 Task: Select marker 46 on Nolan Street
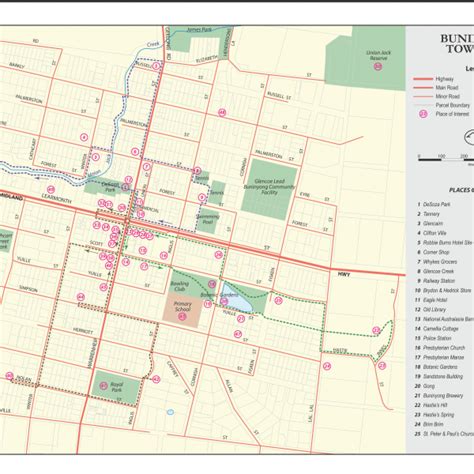click(x=9, y=376)
